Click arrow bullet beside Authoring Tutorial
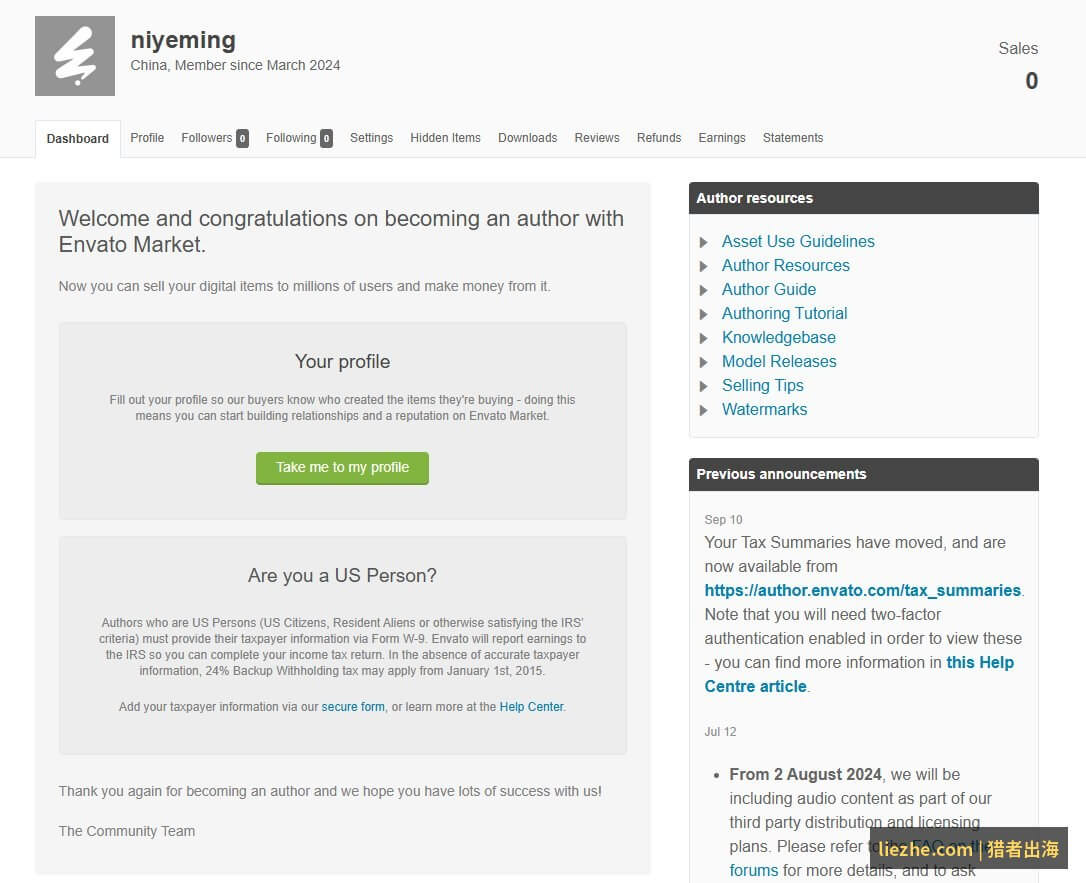This screenshot has height=883, width=1086. click(x=704, y=314)
